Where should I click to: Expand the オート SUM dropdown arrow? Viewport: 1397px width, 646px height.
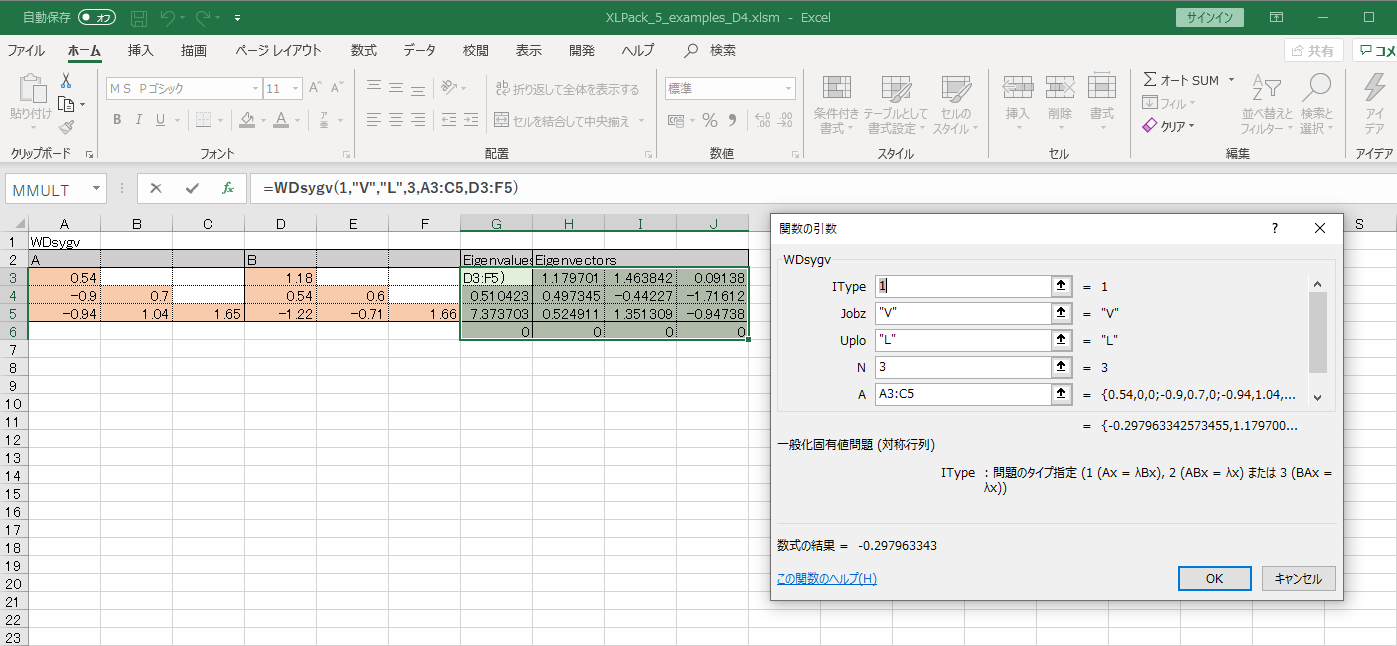click(x=1231, y=80)
